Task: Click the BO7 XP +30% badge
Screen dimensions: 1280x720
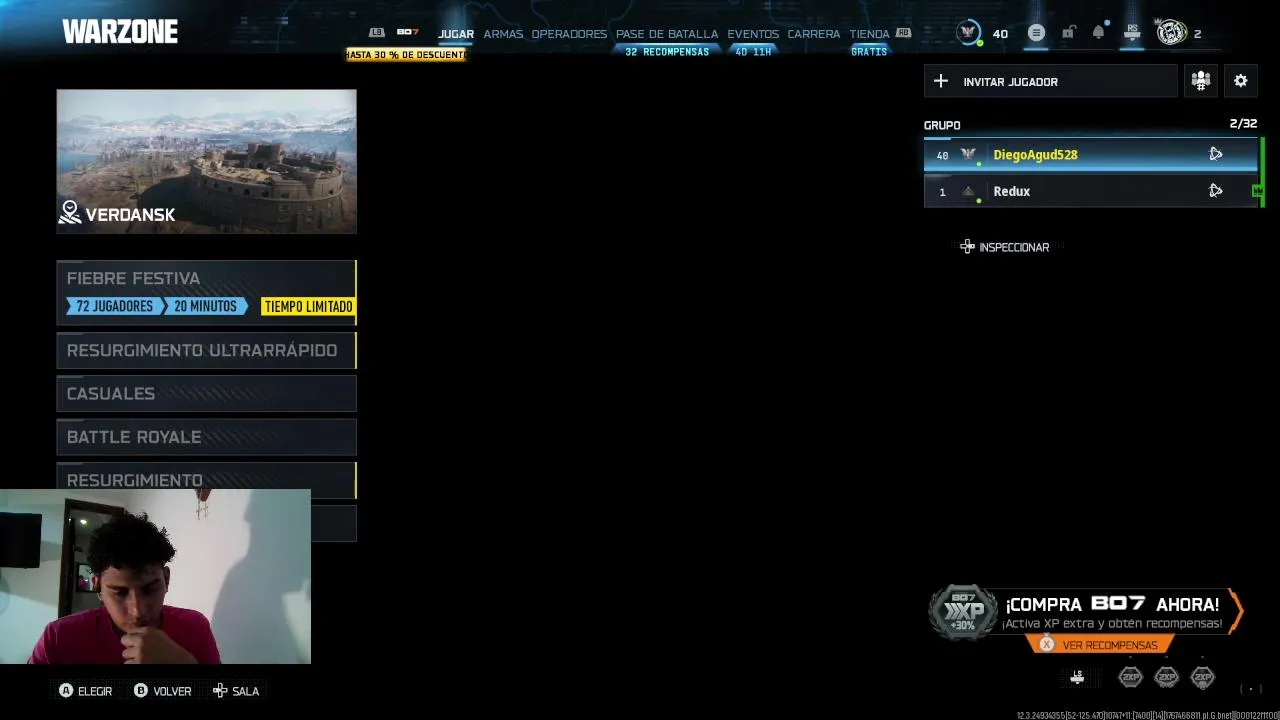Action: (x=963, y=612)
